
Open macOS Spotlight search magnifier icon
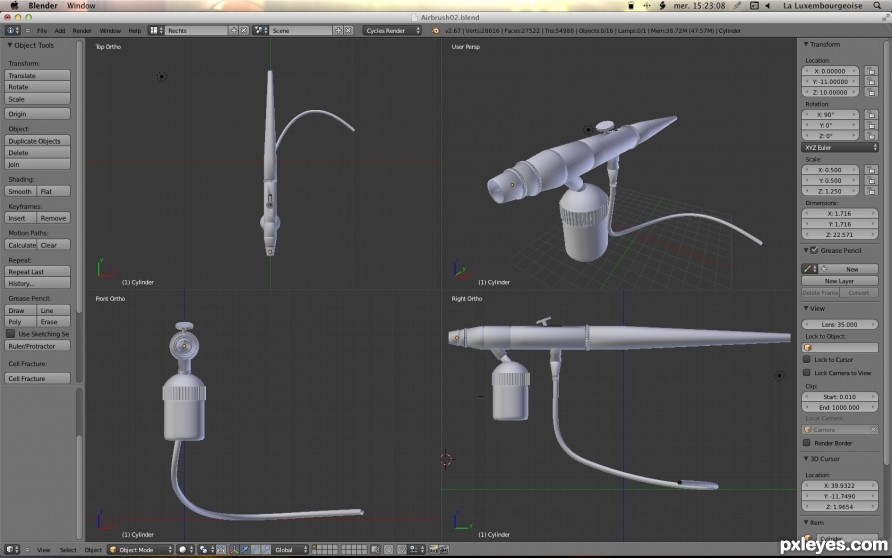coord(877,6)
